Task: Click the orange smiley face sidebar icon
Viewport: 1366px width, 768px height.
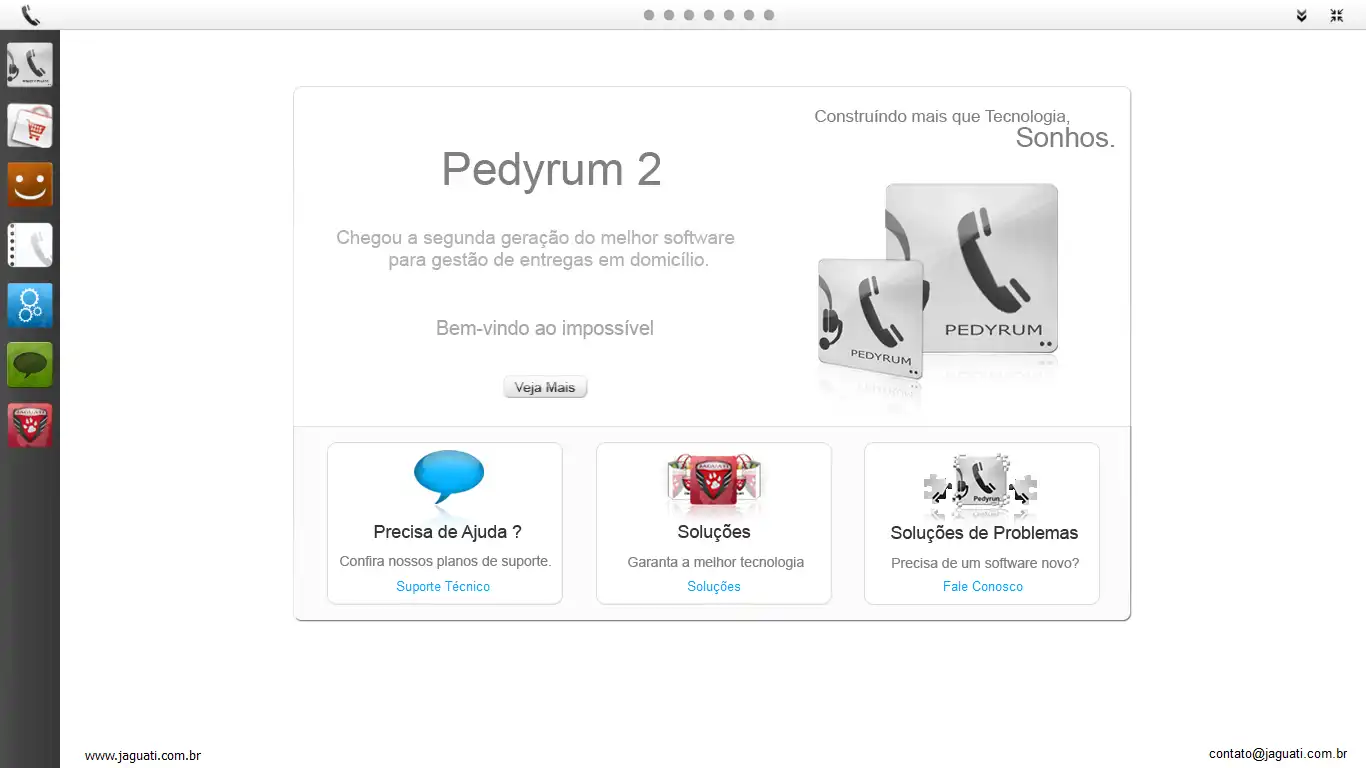Action: click(30, 186)
